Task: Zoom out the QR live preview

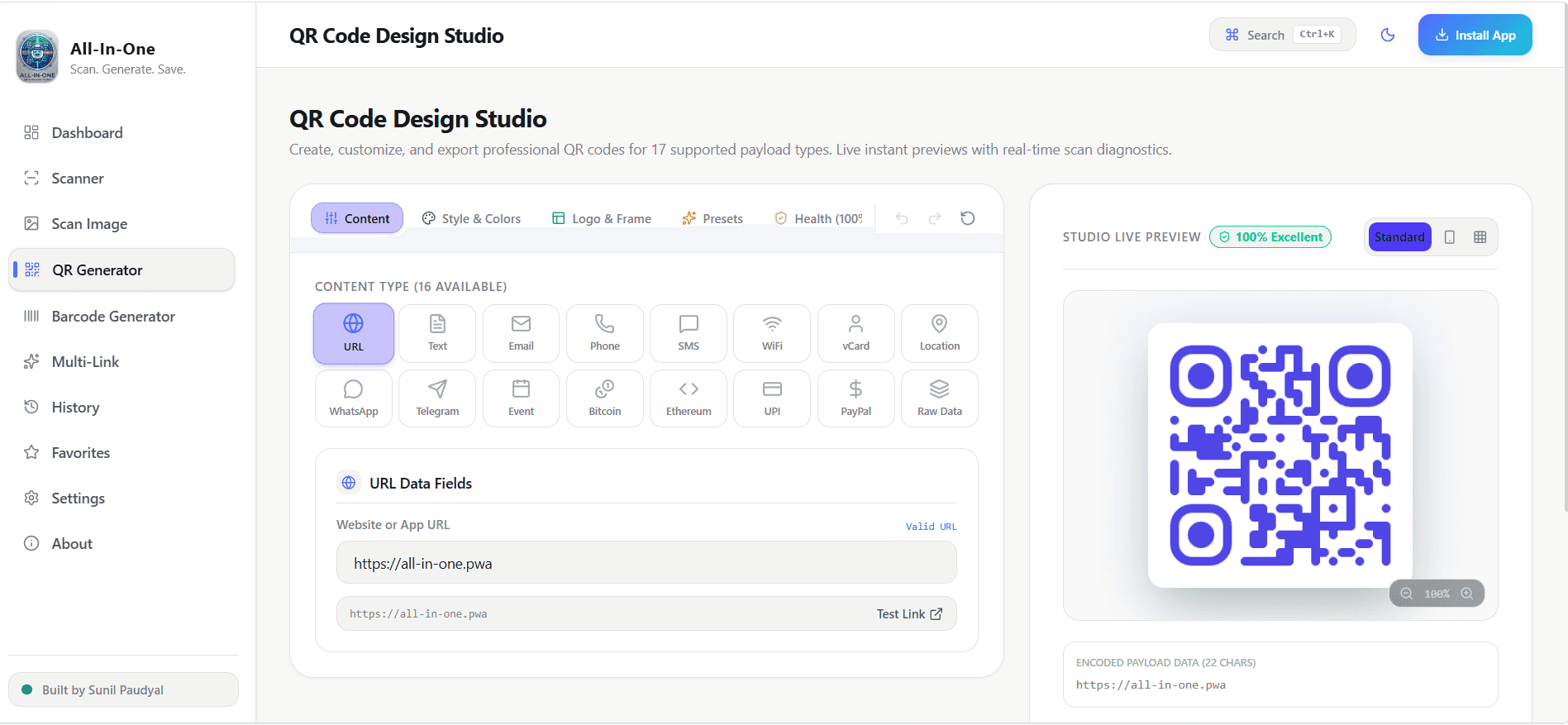Action: pos(1406,594)
